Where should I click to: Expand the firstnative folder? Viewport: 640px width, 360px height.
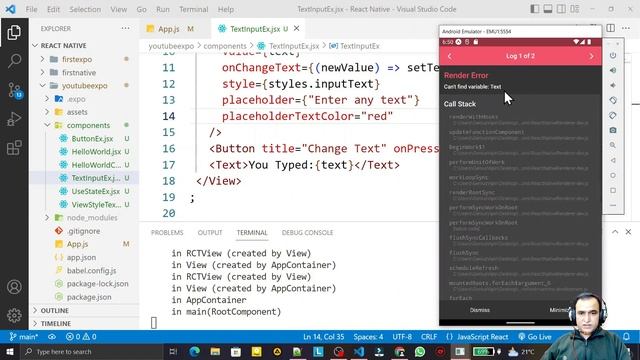point(42,72)
